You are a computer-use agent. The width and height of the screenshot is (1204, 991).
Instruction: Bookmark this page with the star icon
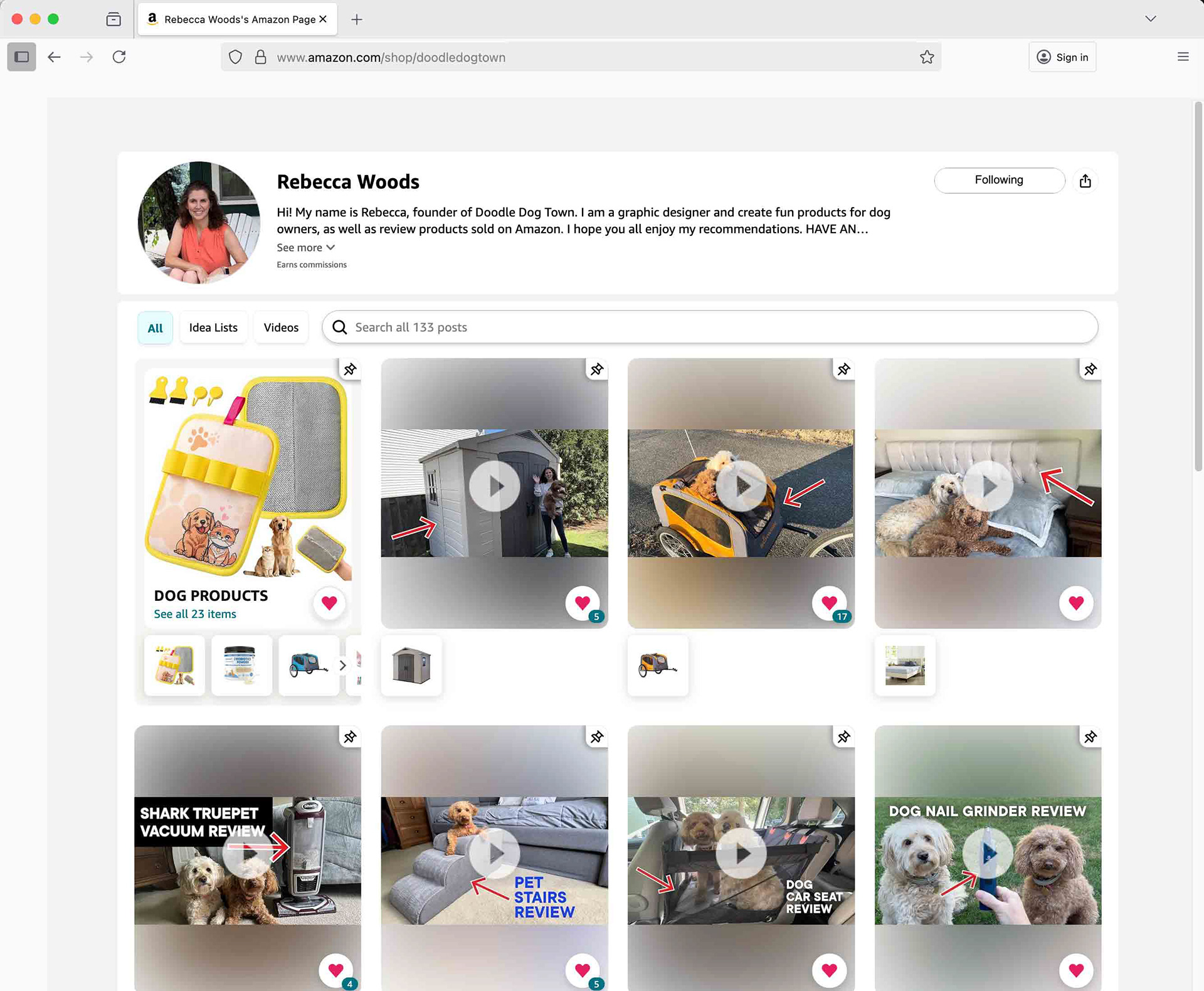tap(926, 57)
